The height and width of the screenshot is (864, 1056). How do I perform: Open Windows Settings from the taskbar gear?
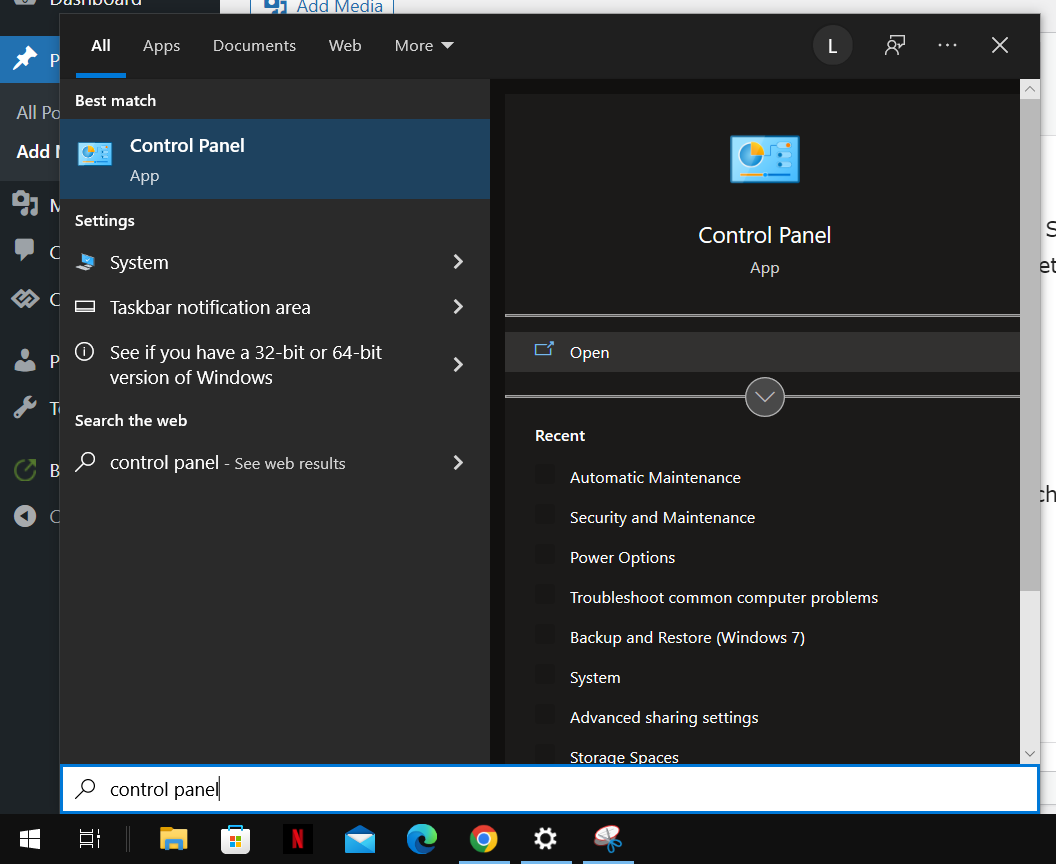(x=546, y=839)
